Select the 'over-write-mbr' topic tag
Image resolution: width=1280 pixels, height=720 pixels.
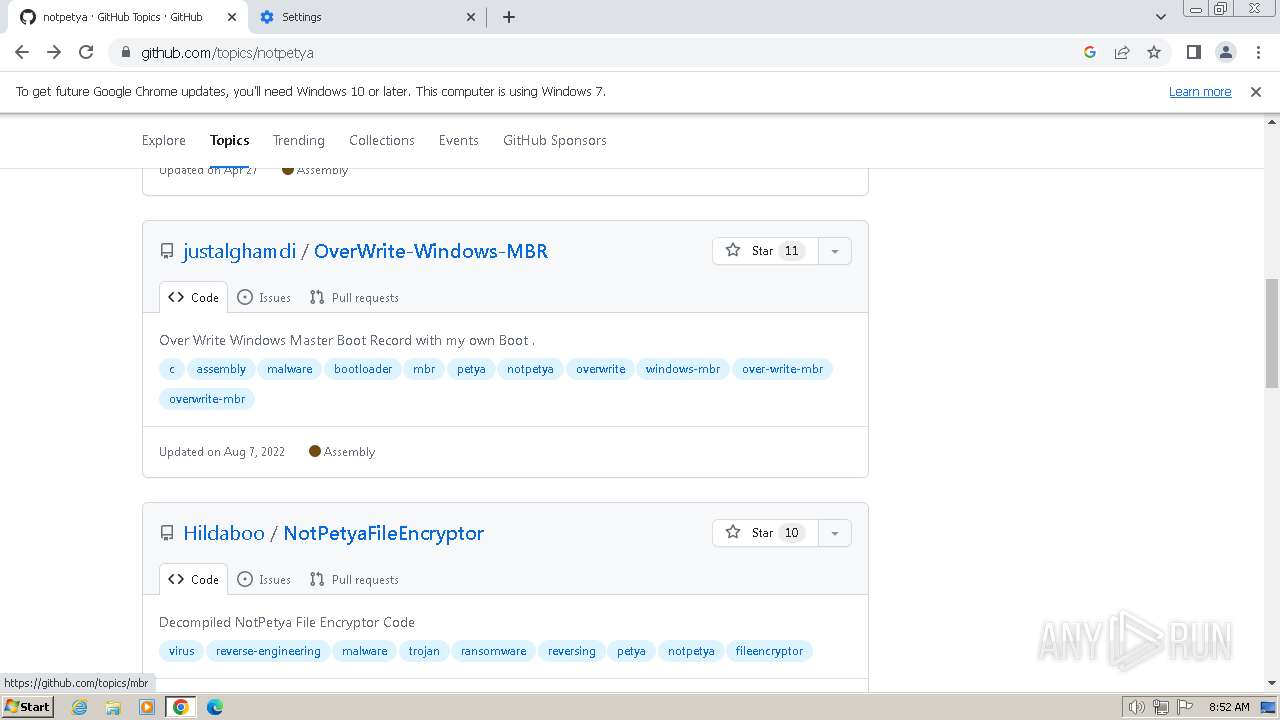tap(782, 369)
